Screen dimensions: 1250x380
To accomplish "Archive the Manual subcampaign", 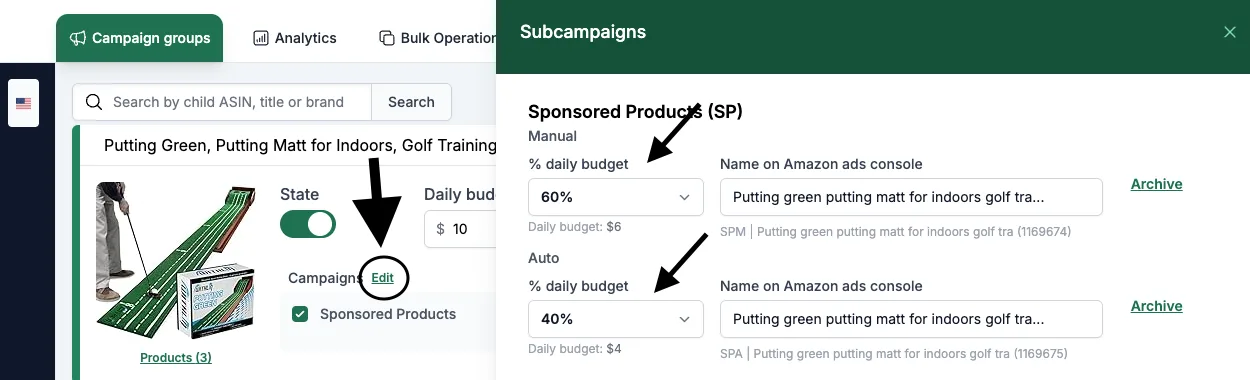I will pos(1157,184).
